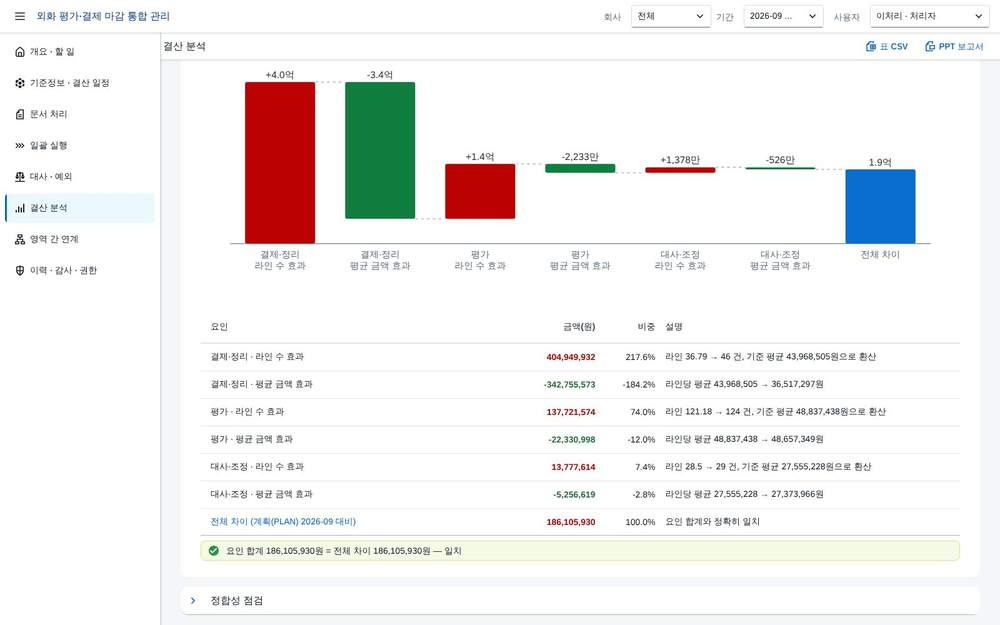Screen dimensions: 1000x625
Task: Click the scales icon beside 대사 · 예외
Action: pos(20,177)
